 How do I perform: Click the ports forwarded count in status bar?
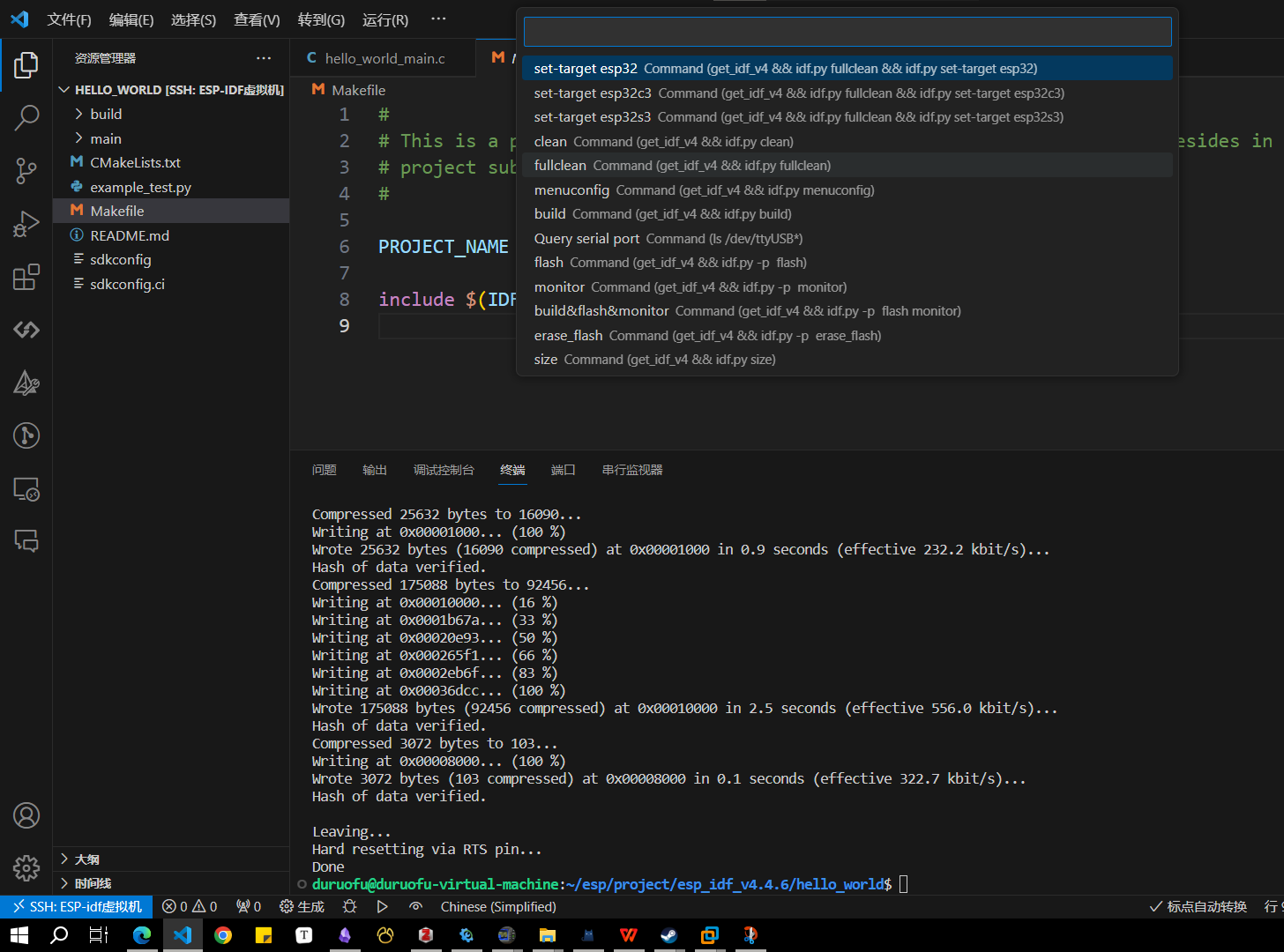tap(249, 906)
